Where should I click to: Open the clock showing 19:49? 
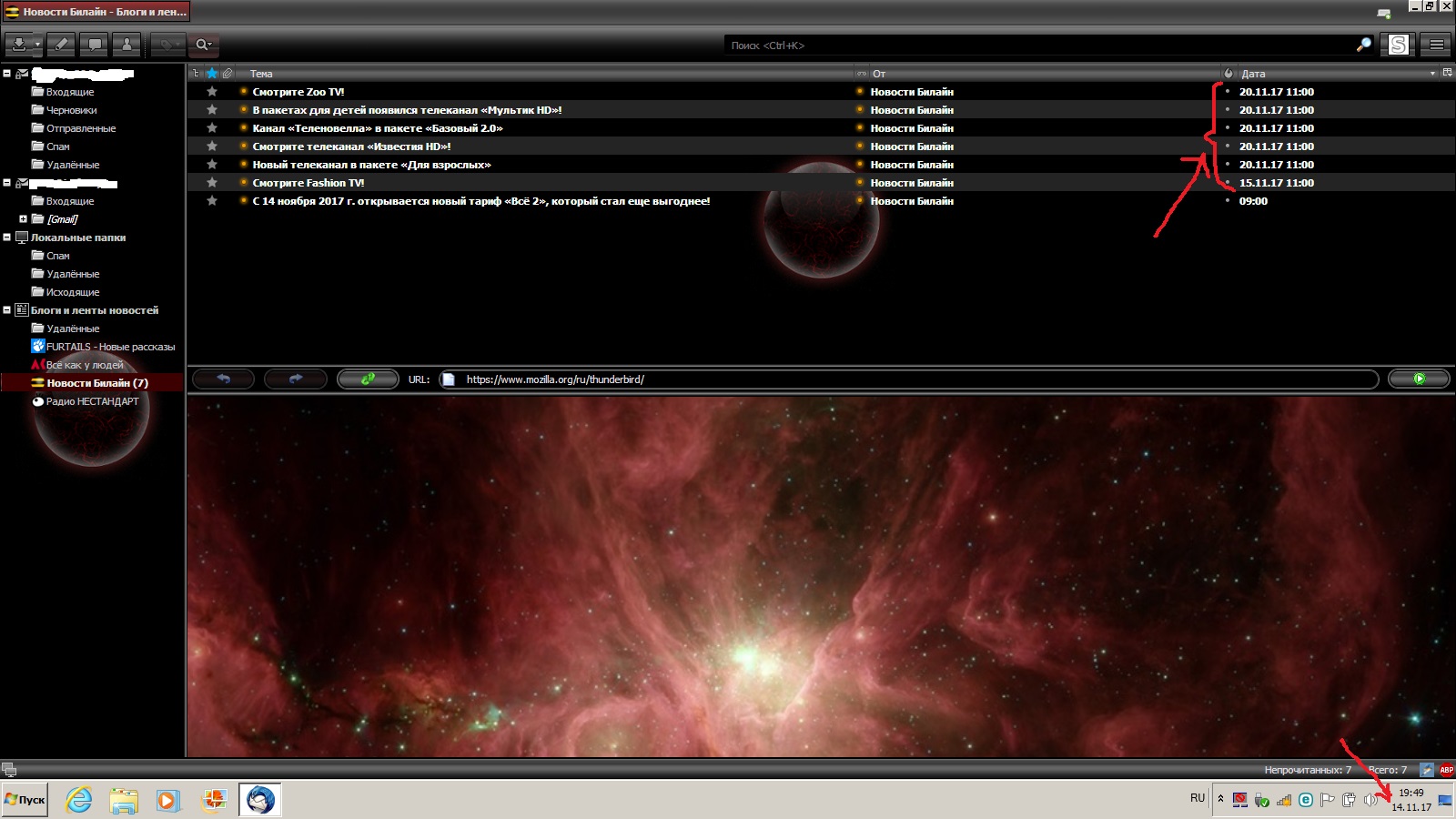(1411, 800)
